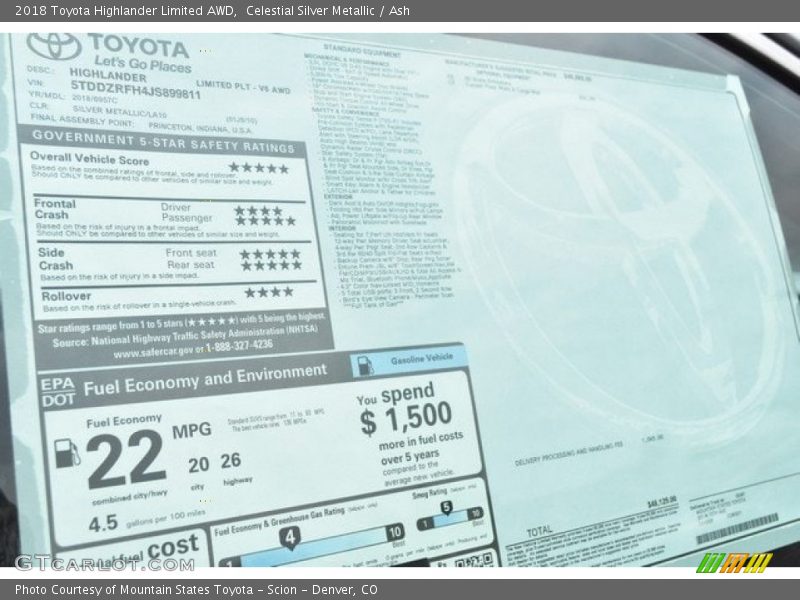Select the Front seat side crash stars
The image size is (800, 600).
pyautogui.click(x=270, y=254)
